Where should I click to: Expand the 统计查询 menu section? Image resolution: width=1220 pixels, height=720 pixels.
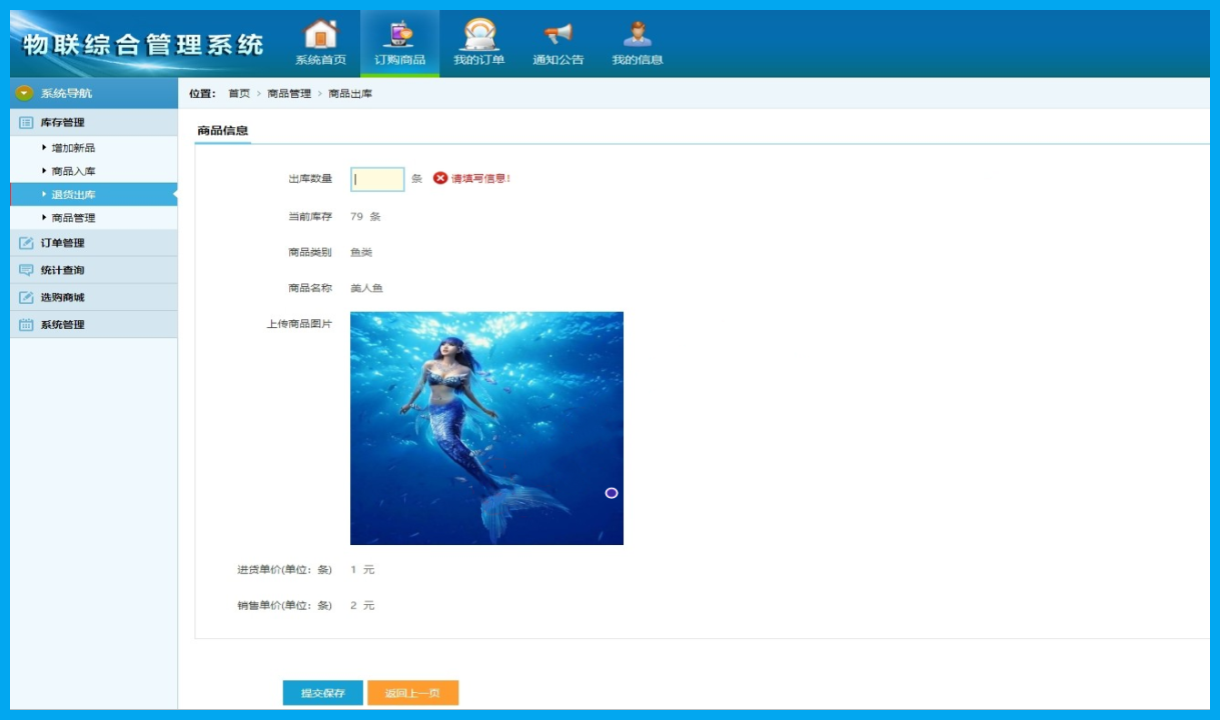94,270
